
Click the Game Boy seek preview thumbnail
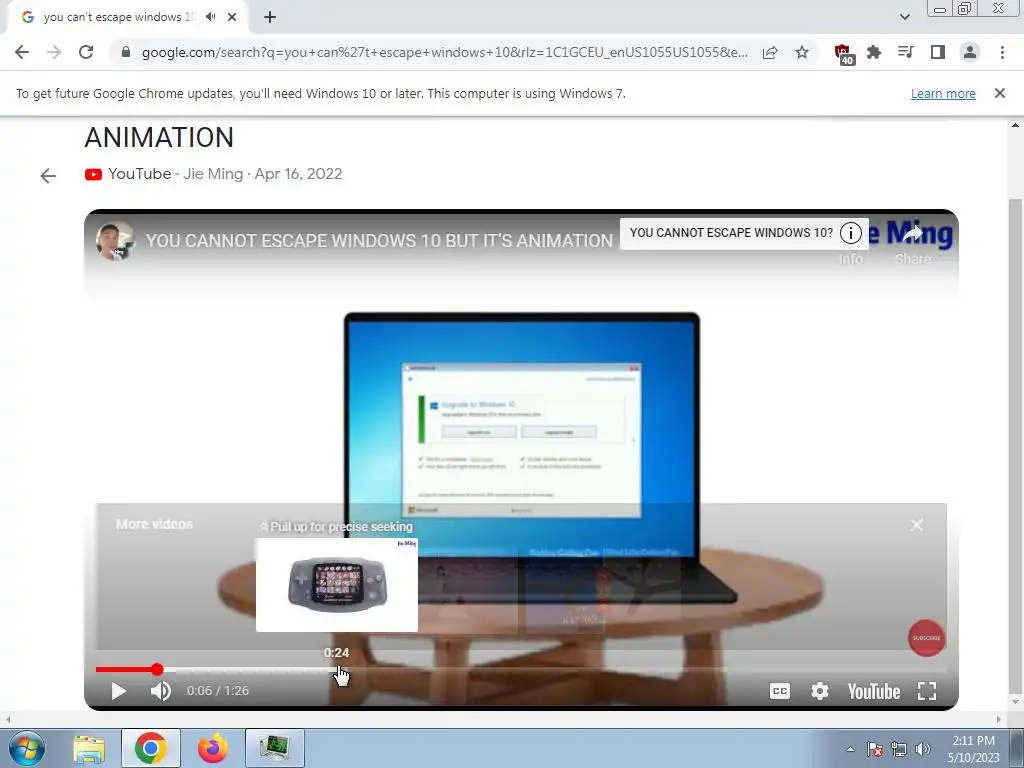(336, 584)
